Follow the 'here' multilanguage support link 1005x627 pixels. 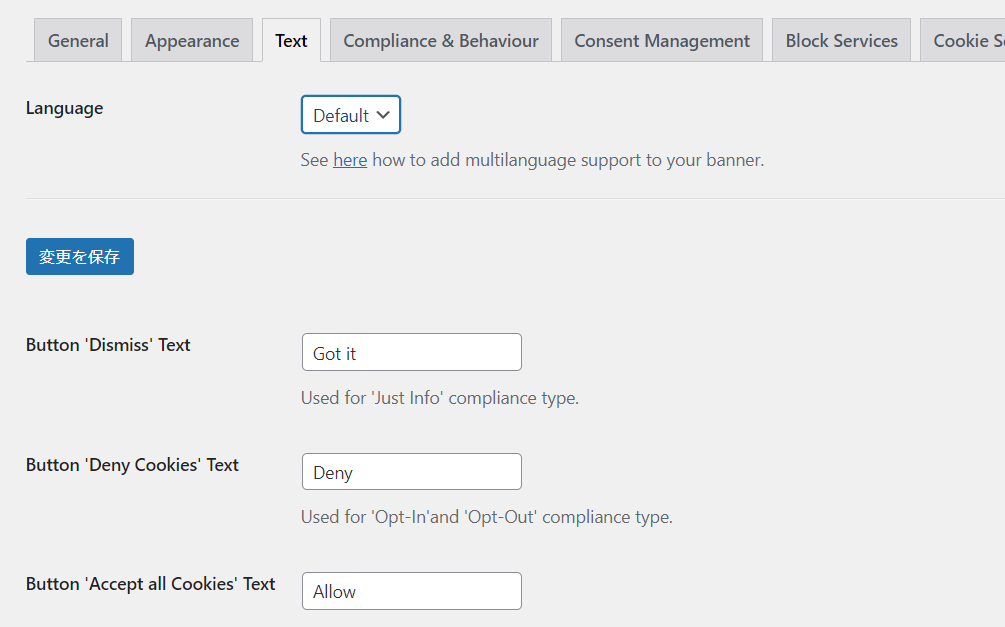(350, 160)
